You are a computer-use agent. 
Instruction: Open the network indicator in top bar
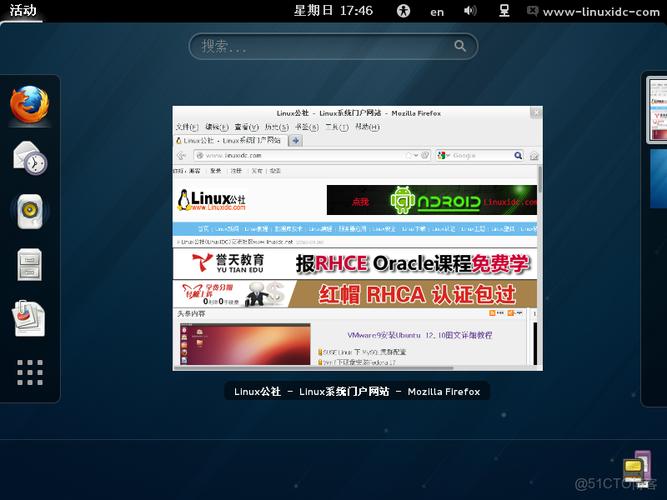tap(504, 11)
